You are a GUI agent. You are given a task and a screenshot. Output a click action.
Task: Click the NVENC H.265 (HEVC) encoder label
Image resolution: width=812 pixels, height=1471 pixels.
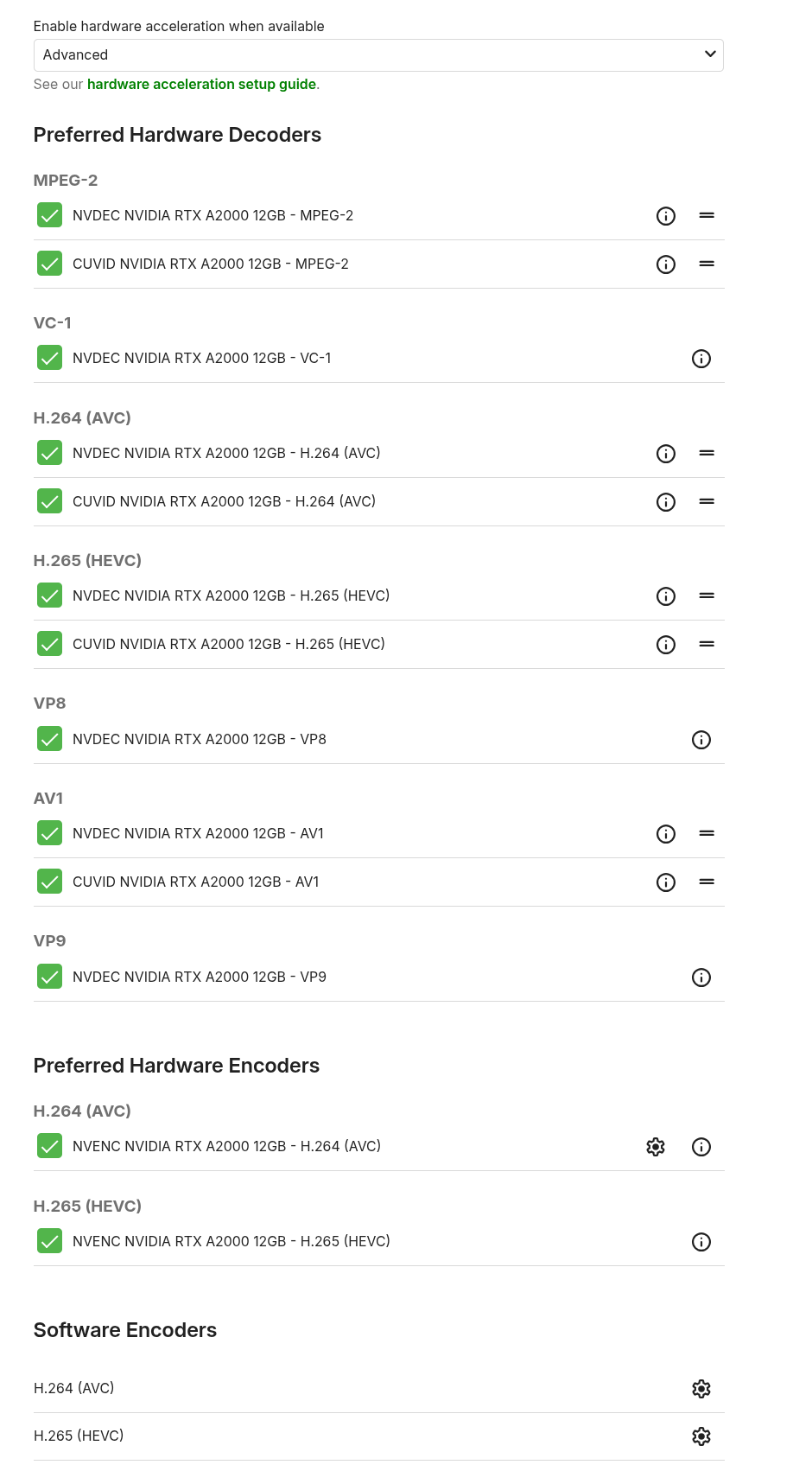[x=232, y=1241]
